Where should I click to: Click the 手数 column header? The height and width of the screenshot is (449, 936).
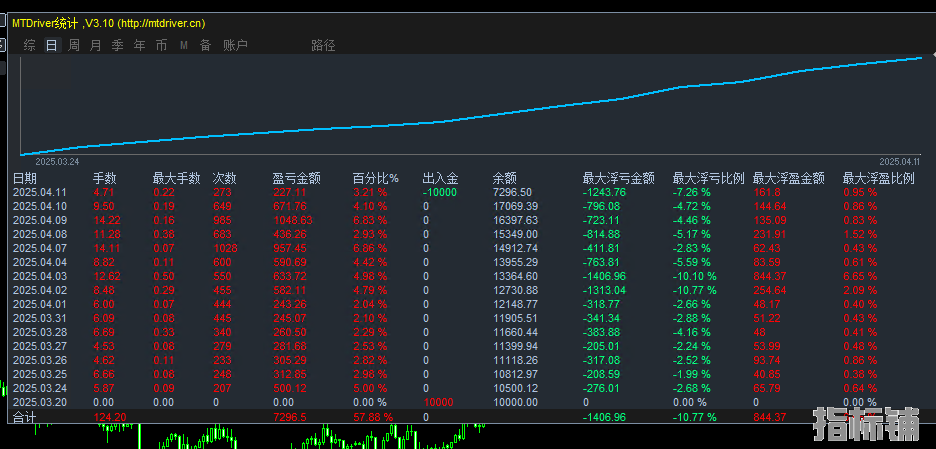click(104, 178)
